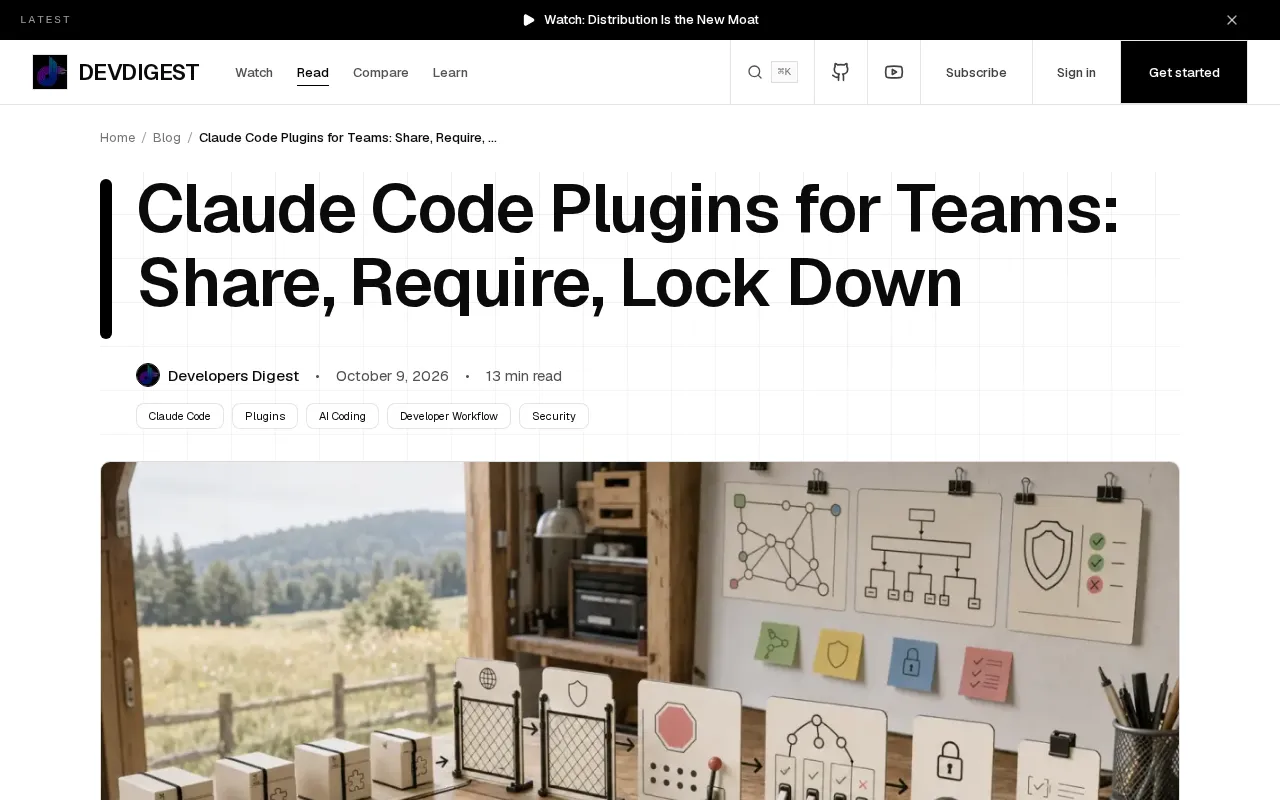Click the DevDigest logo icon
This screenshot has height=800, width=1280.
(x=50, y=72)
